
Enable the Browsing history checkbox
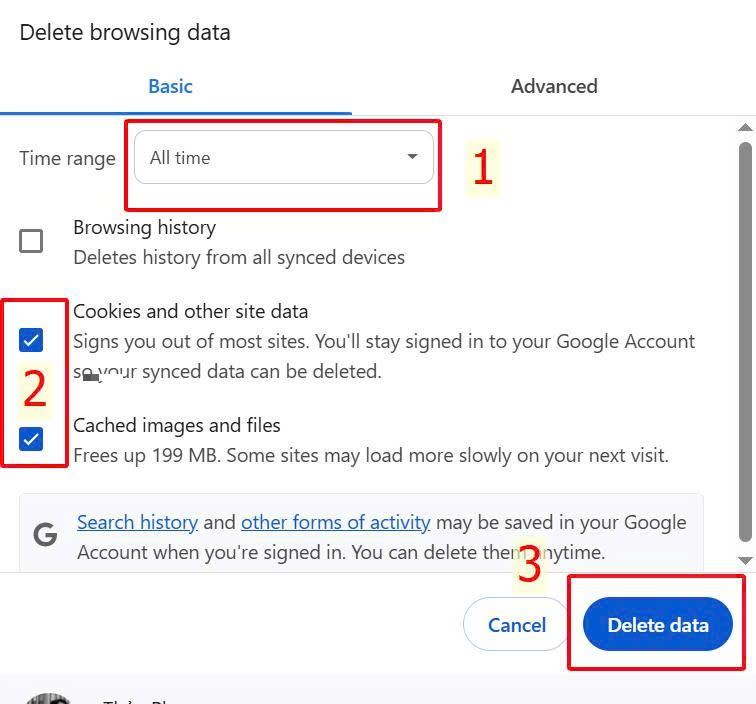pyautogui.click(x=32, y=241)
